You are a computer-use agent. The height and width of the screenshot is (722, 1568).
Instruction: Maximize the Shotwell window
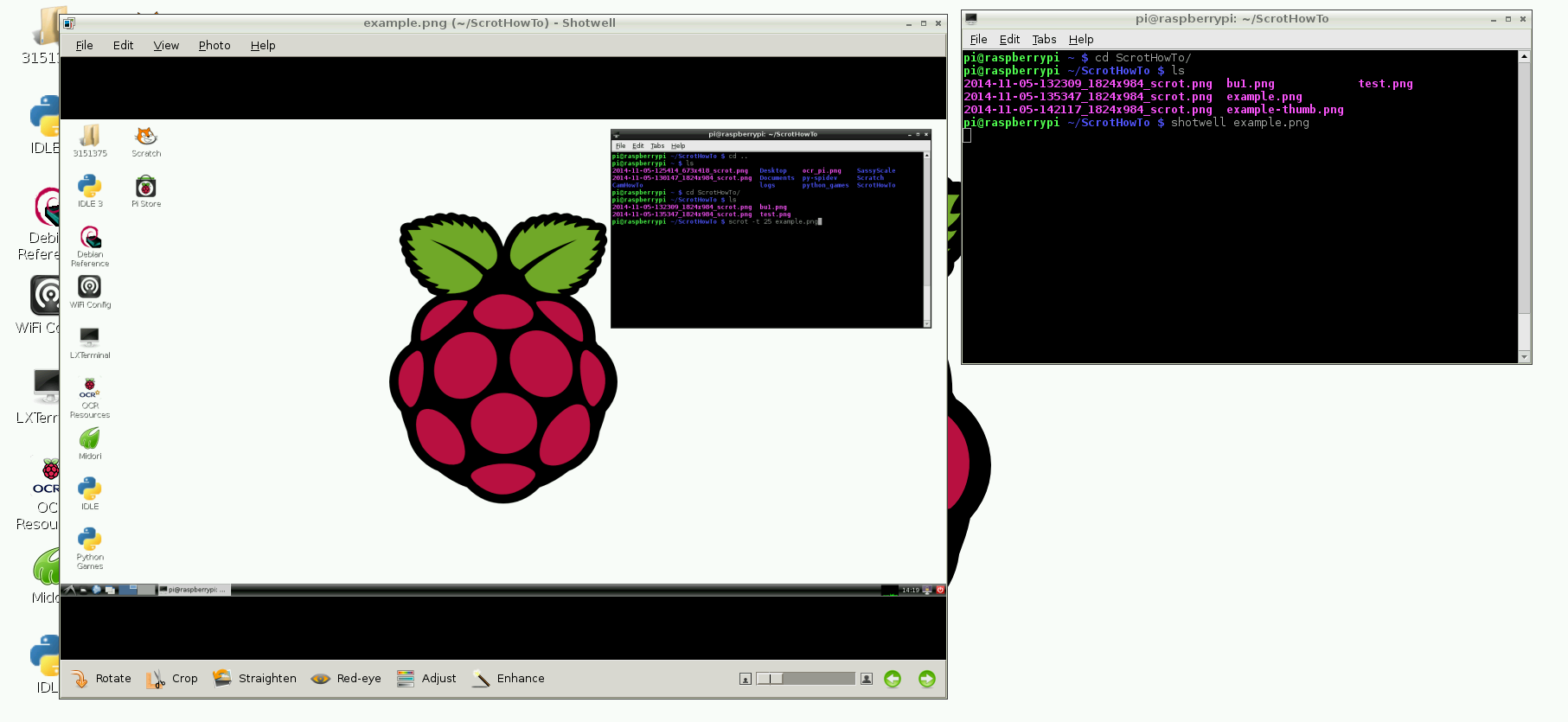(x=924, y=23)
